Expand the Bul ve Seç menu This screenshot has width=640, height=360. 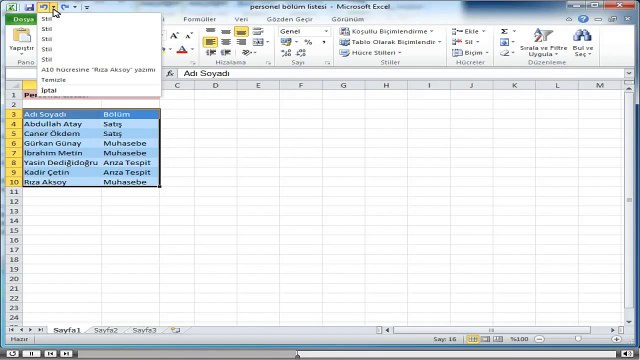(x=582, y=42)
